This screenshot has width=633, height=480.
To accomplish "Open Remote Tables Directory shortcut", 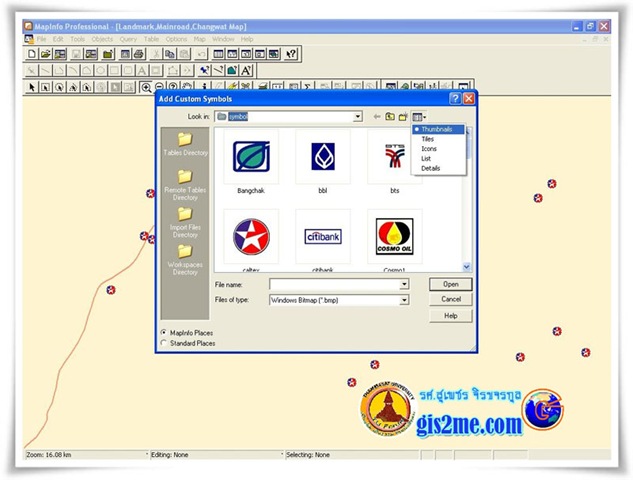I will (x=185, y=185).
